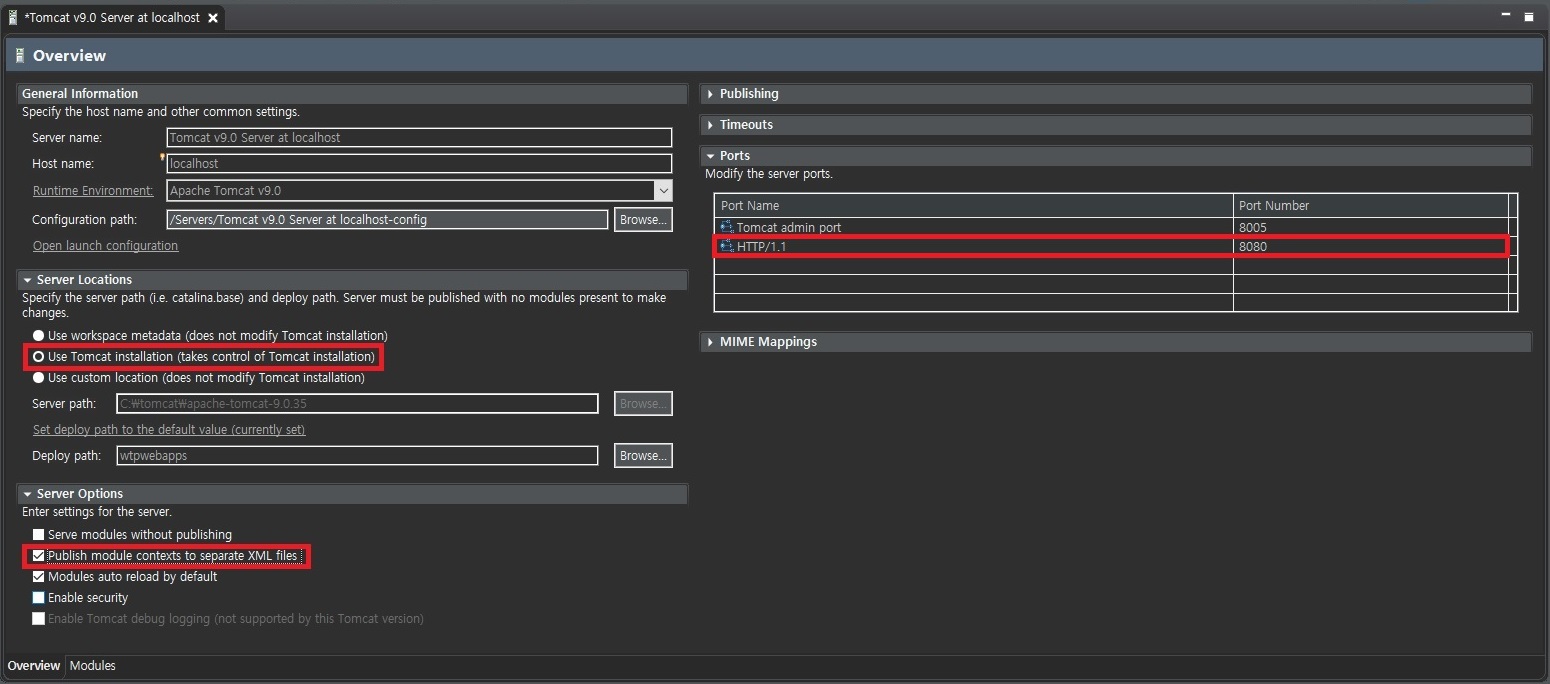1550x684 pixels.
Task: Collapse the Server Options section
Action: pyautogui.click(x=27, y=494)
